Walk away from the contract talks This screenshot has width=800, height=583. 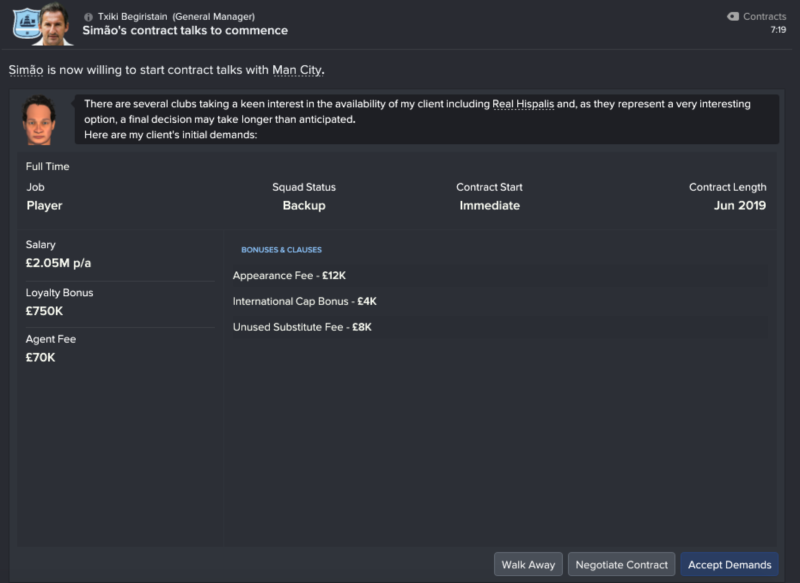coord(528,564)
